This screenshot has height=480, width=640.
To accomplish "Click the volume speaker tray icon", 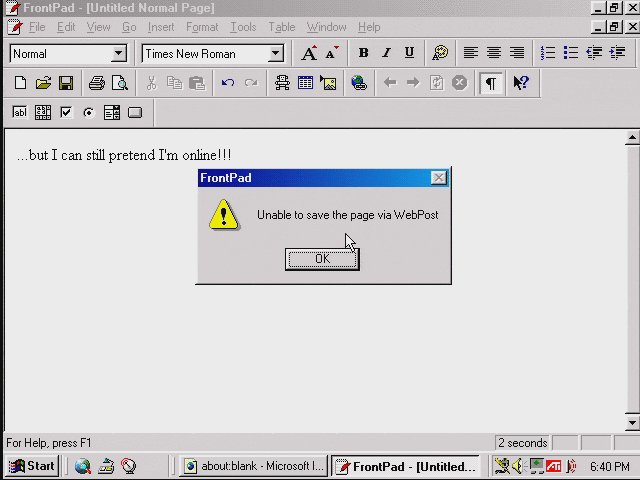I will (x=517, y=466).
